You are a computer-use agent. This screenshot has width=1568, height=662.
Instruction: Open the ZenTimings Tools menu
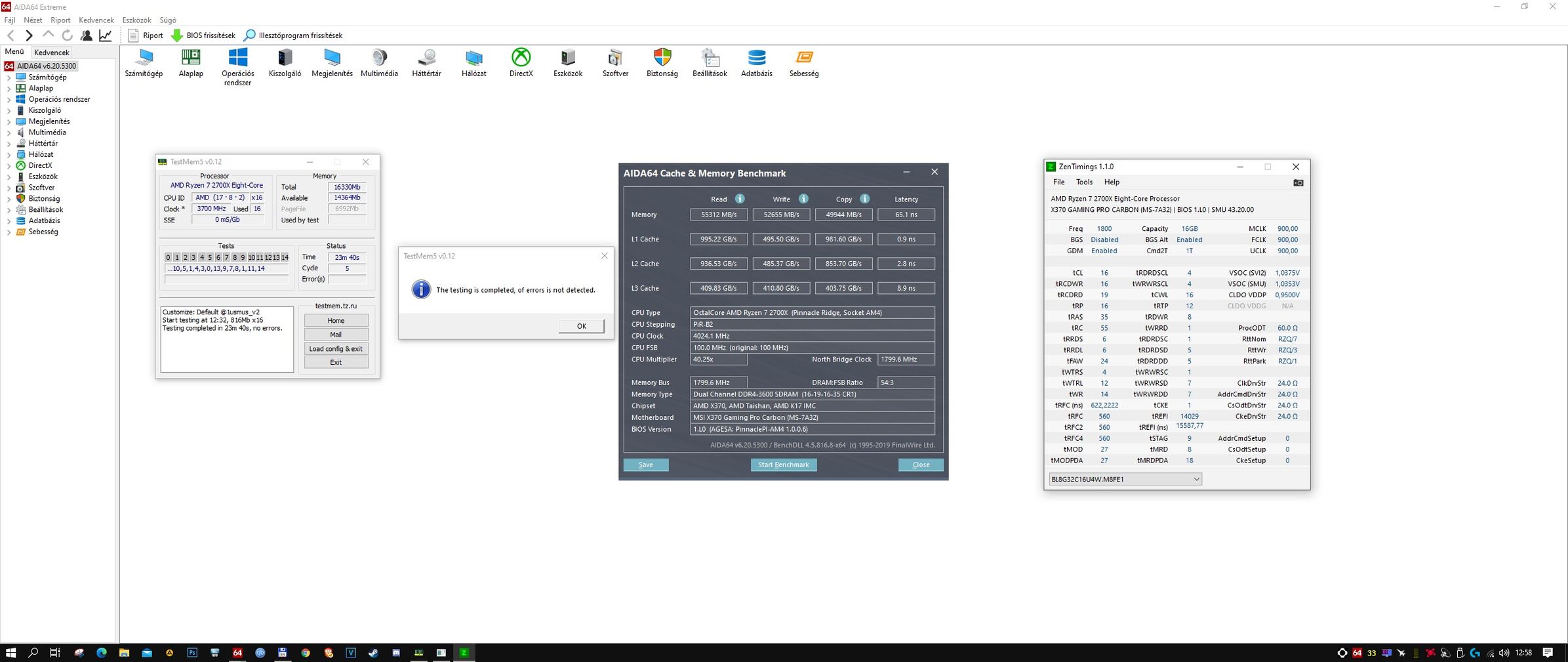tap(1084, 182)
